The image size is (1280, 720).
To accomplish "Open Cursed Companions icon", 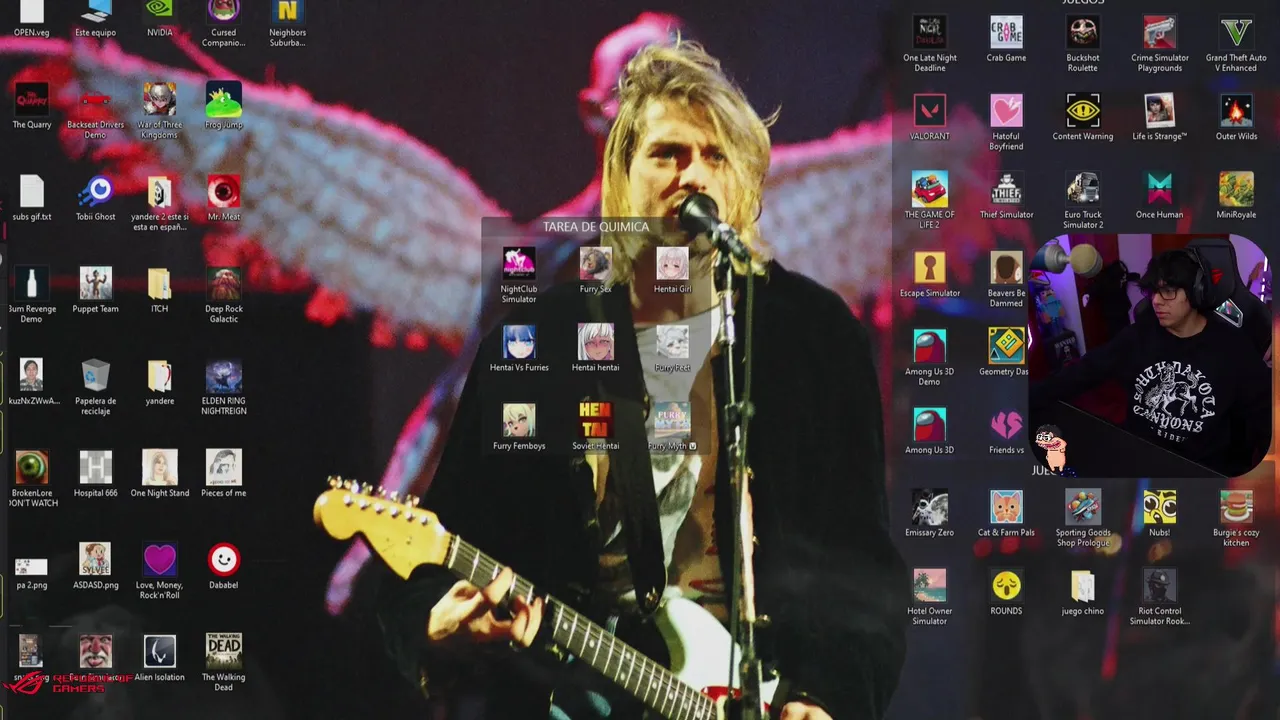I will 223,12.
